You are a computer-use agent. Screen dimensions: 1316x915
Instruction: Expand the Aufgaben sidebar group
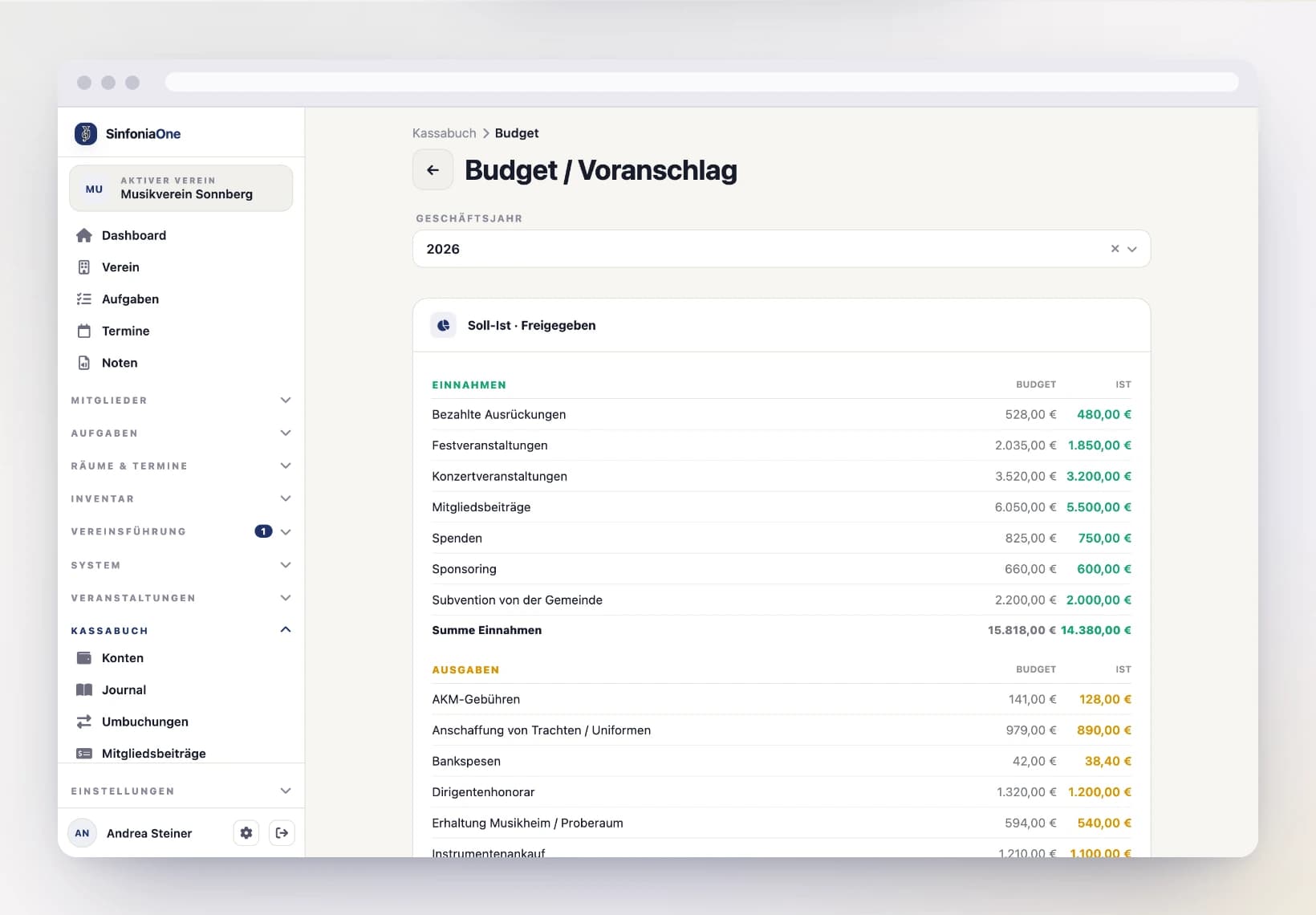181,433
